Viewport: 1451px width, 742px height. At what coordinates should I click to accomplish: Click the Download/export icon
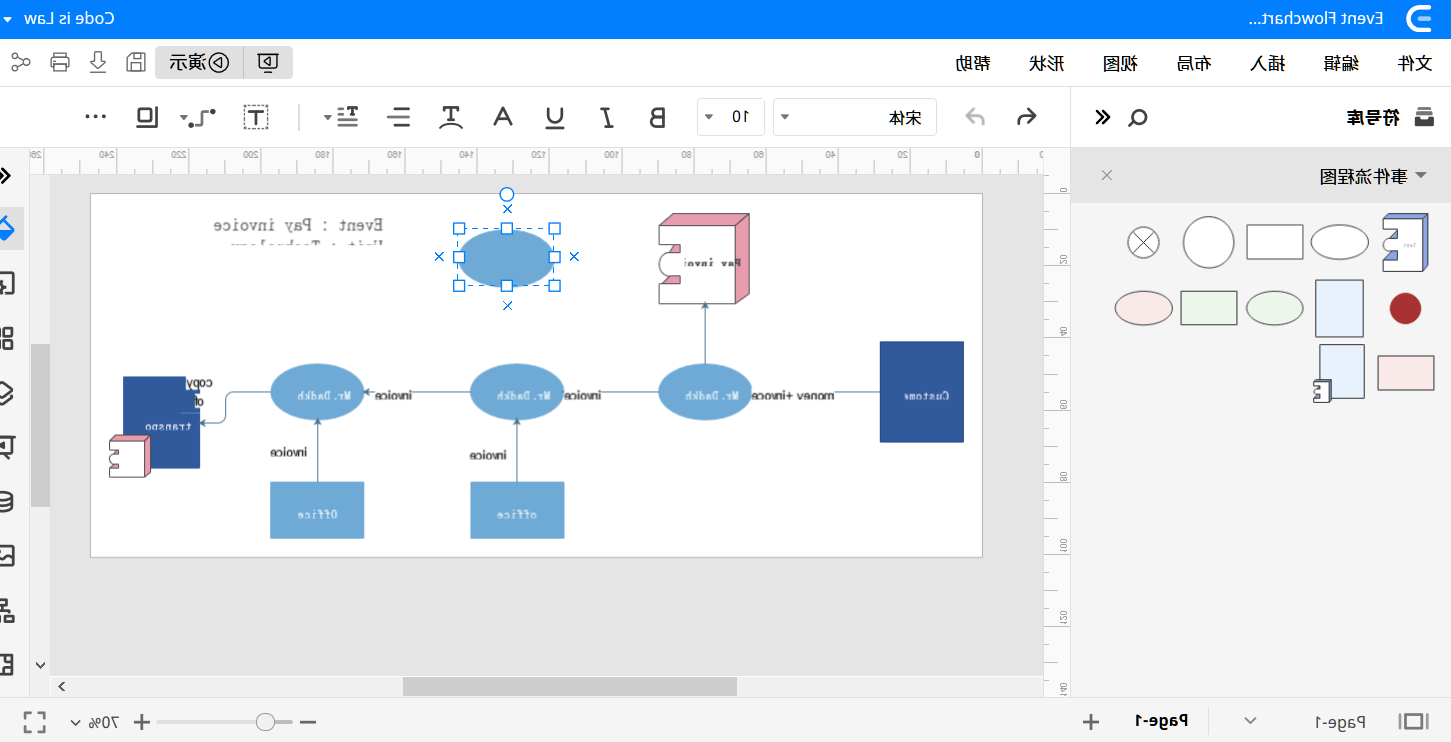tap(98, 62)
